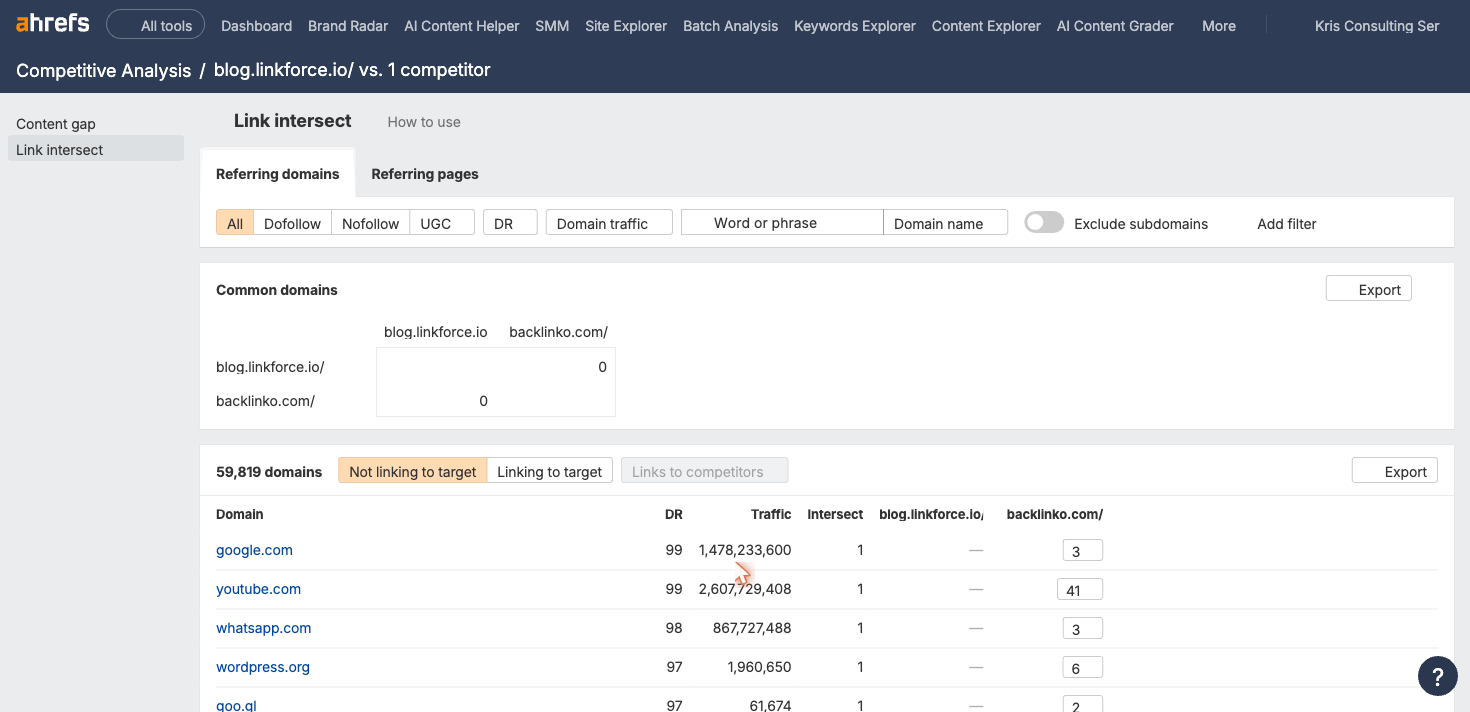Click youtube.com traffic value 2,607,729,408
Viewport: 1470px width, 712px height.
(x=745, y=589)
